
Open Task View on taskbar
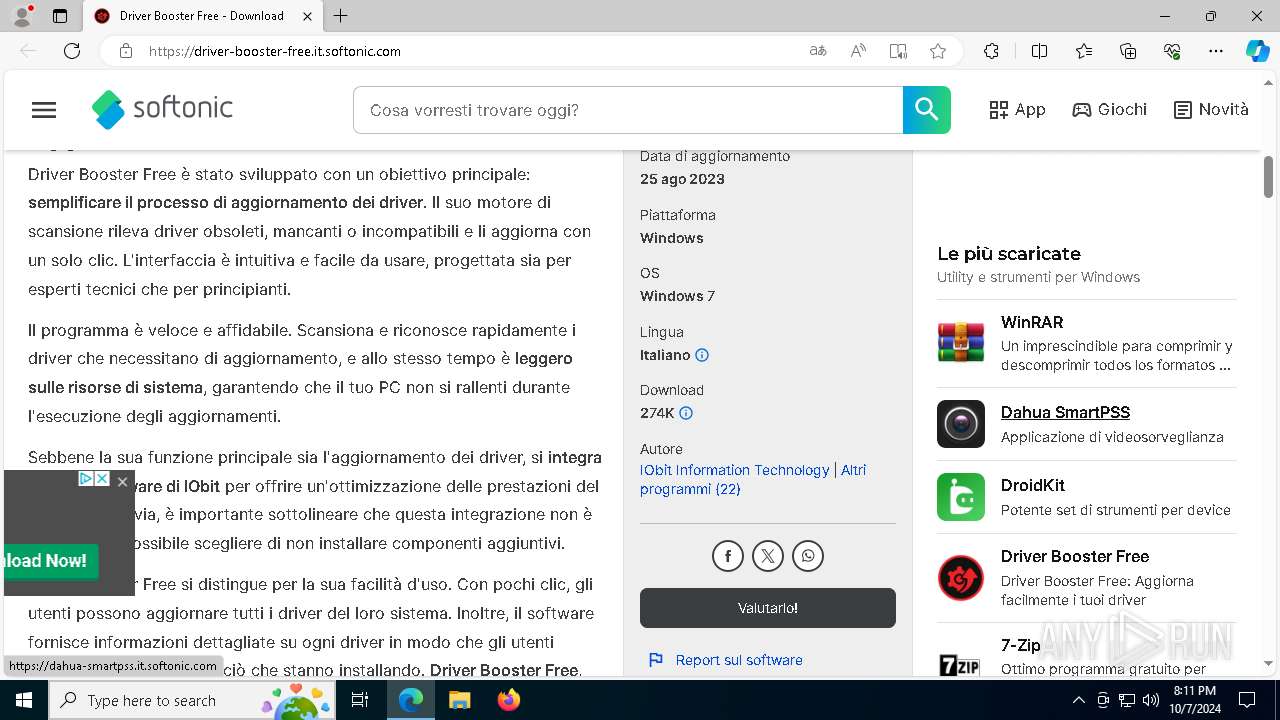tap(361, 700)
